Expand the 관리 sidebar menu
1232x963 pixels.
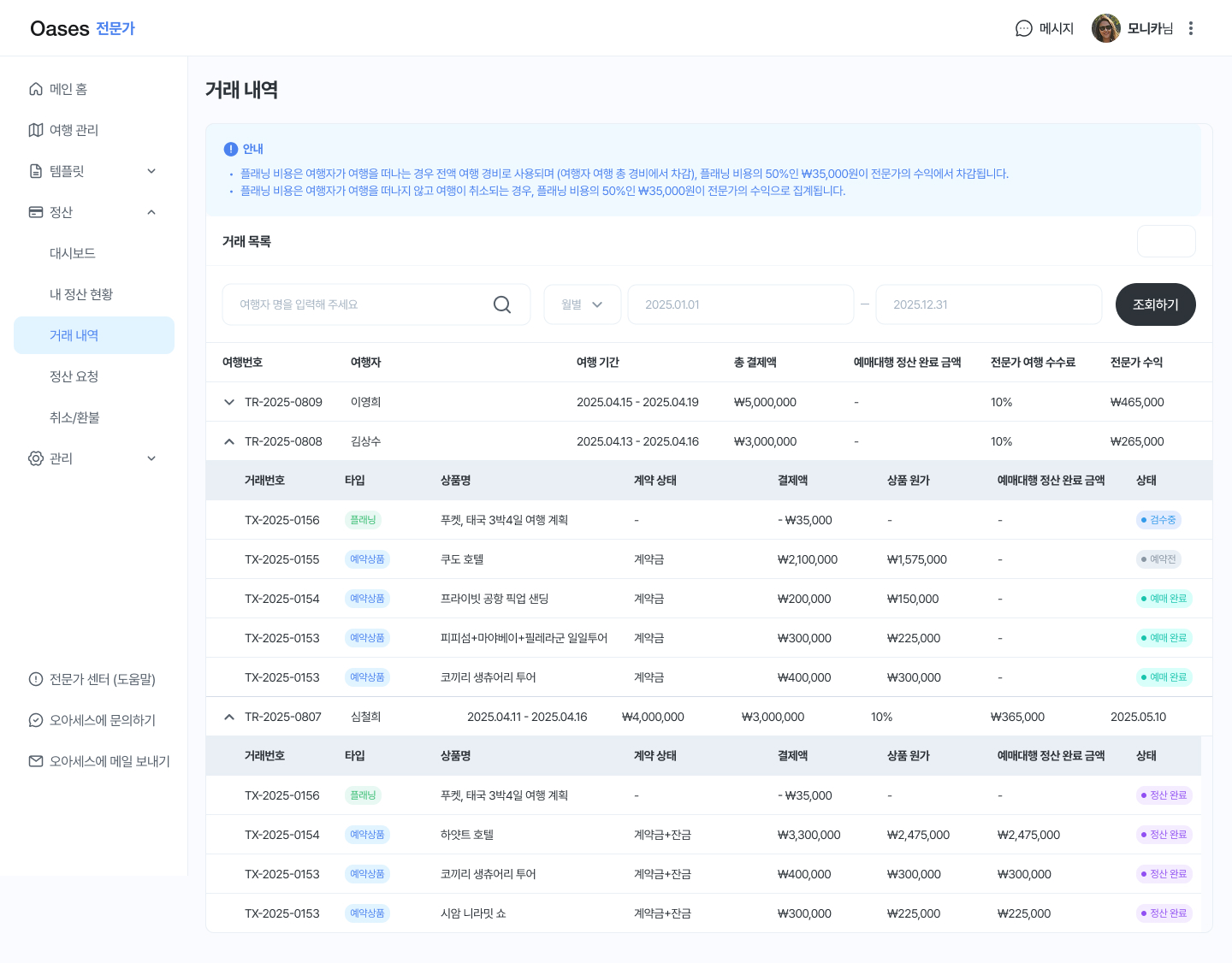coord(151,458)
